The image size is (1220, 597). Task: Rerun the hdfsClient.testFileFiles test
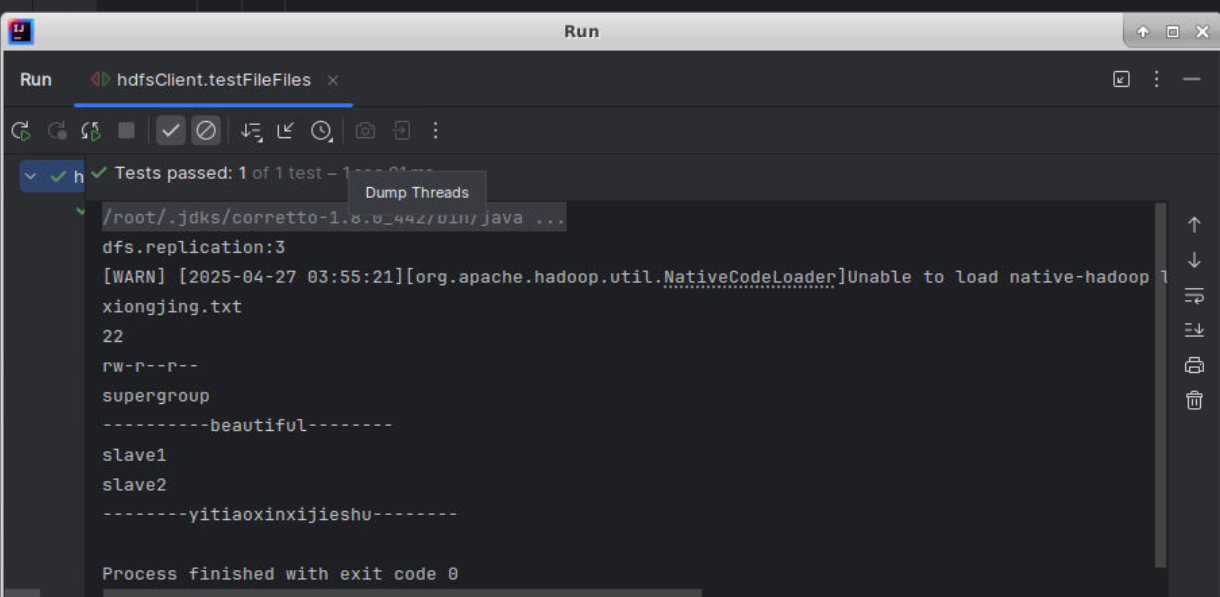21,130
